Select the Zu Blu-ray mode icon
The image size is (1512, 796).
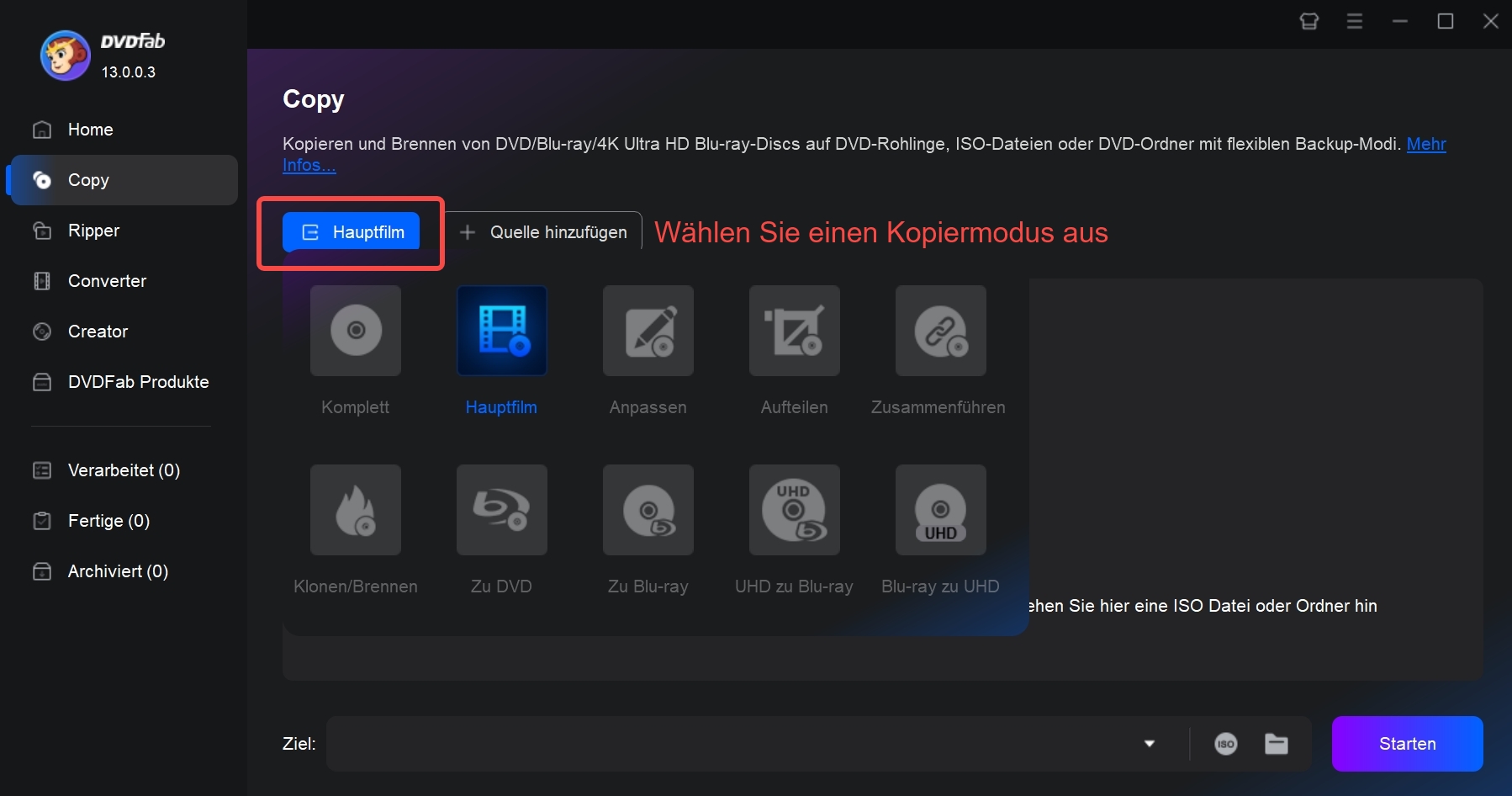coord(648,510)
